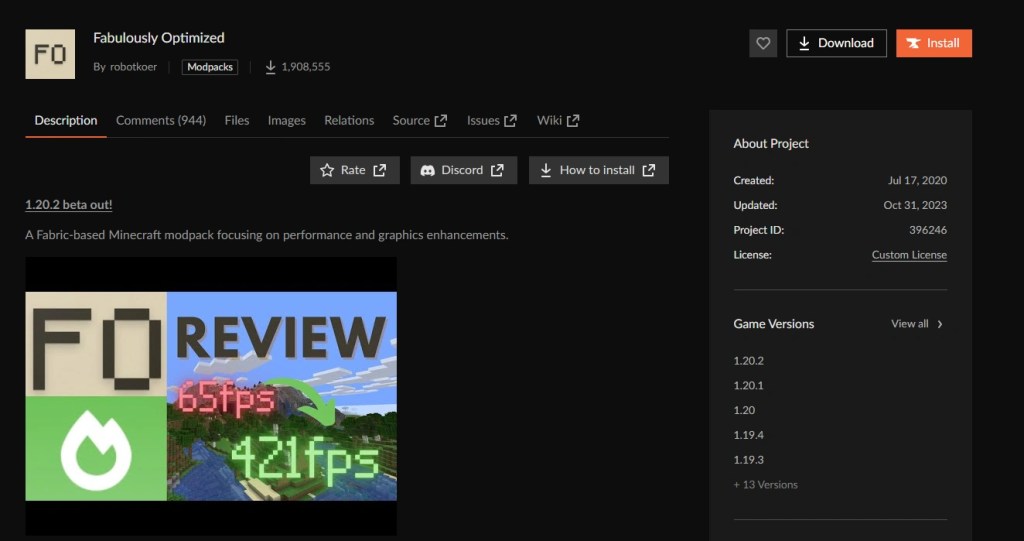1024x541 pixels.
Task: Select game version 1.20 entry
Action: click(x=744, y=410)
